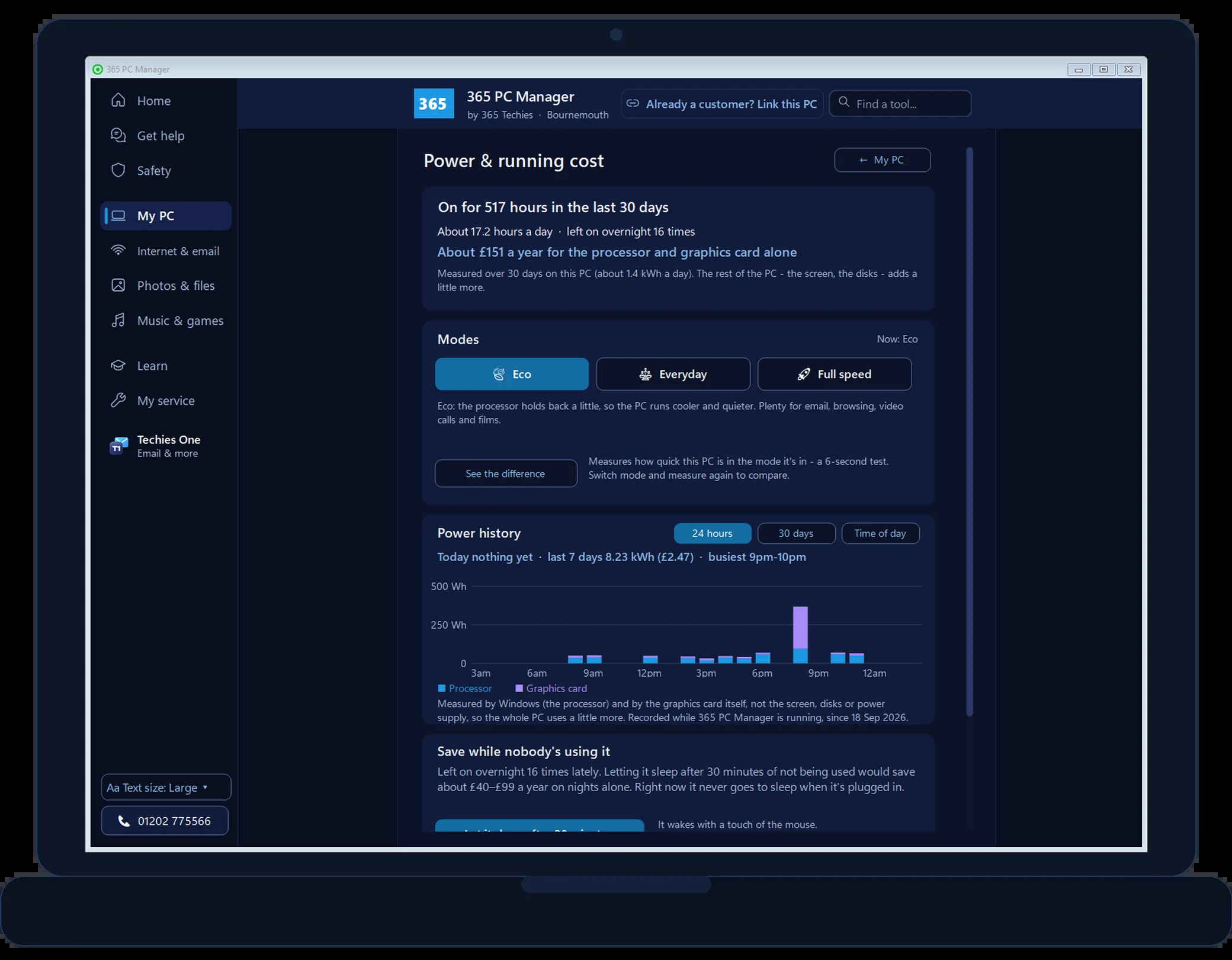
Task: Click the About £151 a year text
Action: [617, 252]
